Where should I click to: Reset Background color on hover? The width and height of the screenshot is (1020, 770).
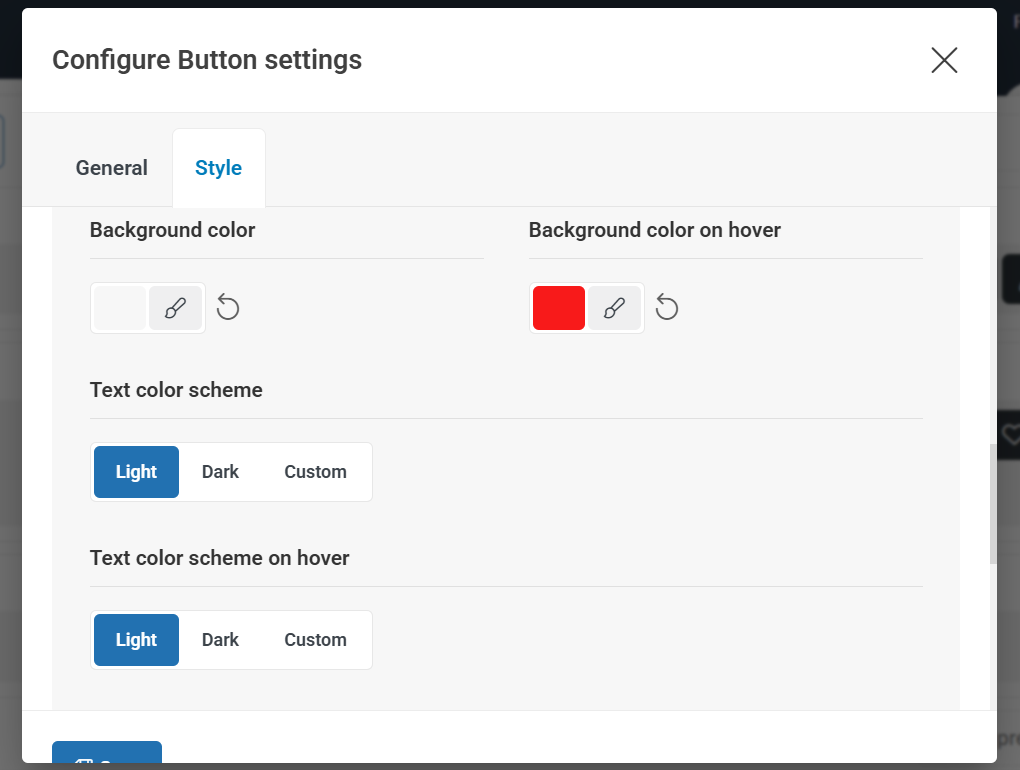[x=667, y=308]
